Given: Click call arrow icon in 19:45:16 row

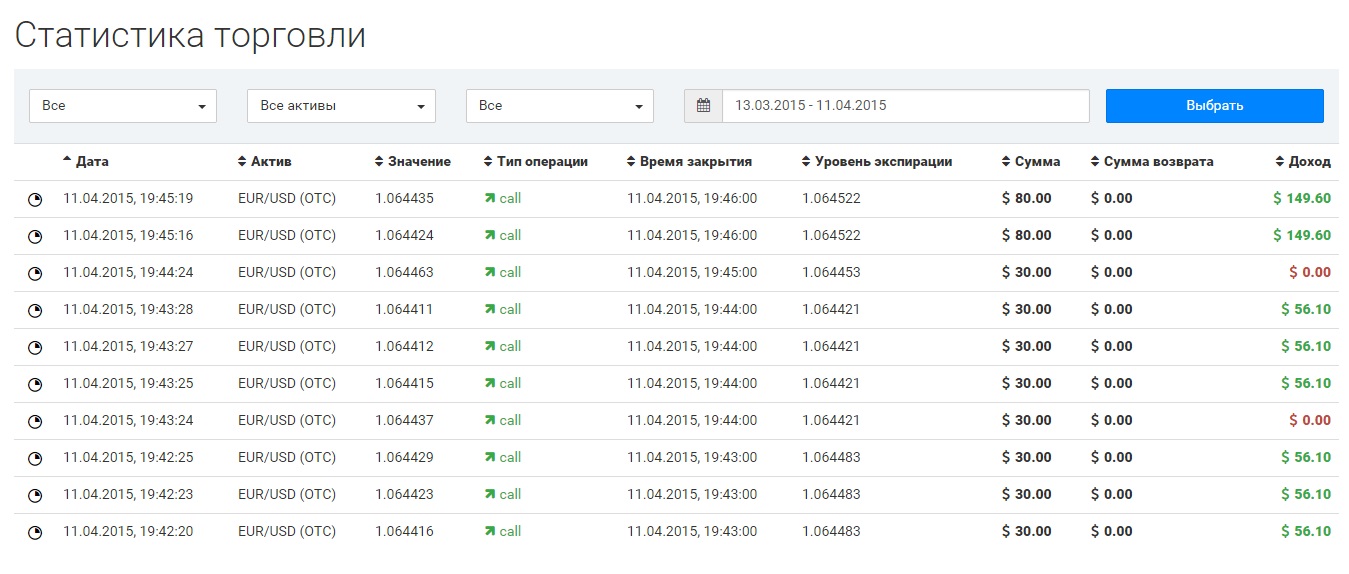Looking at the screenshot, I should point(490,236).
